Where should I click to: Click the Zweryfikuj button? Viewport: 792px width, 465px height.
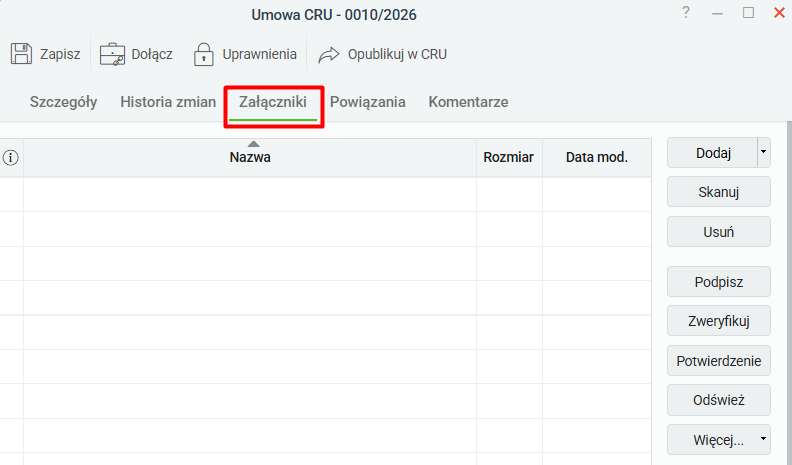pyautogui.click(x=719, y=321)
